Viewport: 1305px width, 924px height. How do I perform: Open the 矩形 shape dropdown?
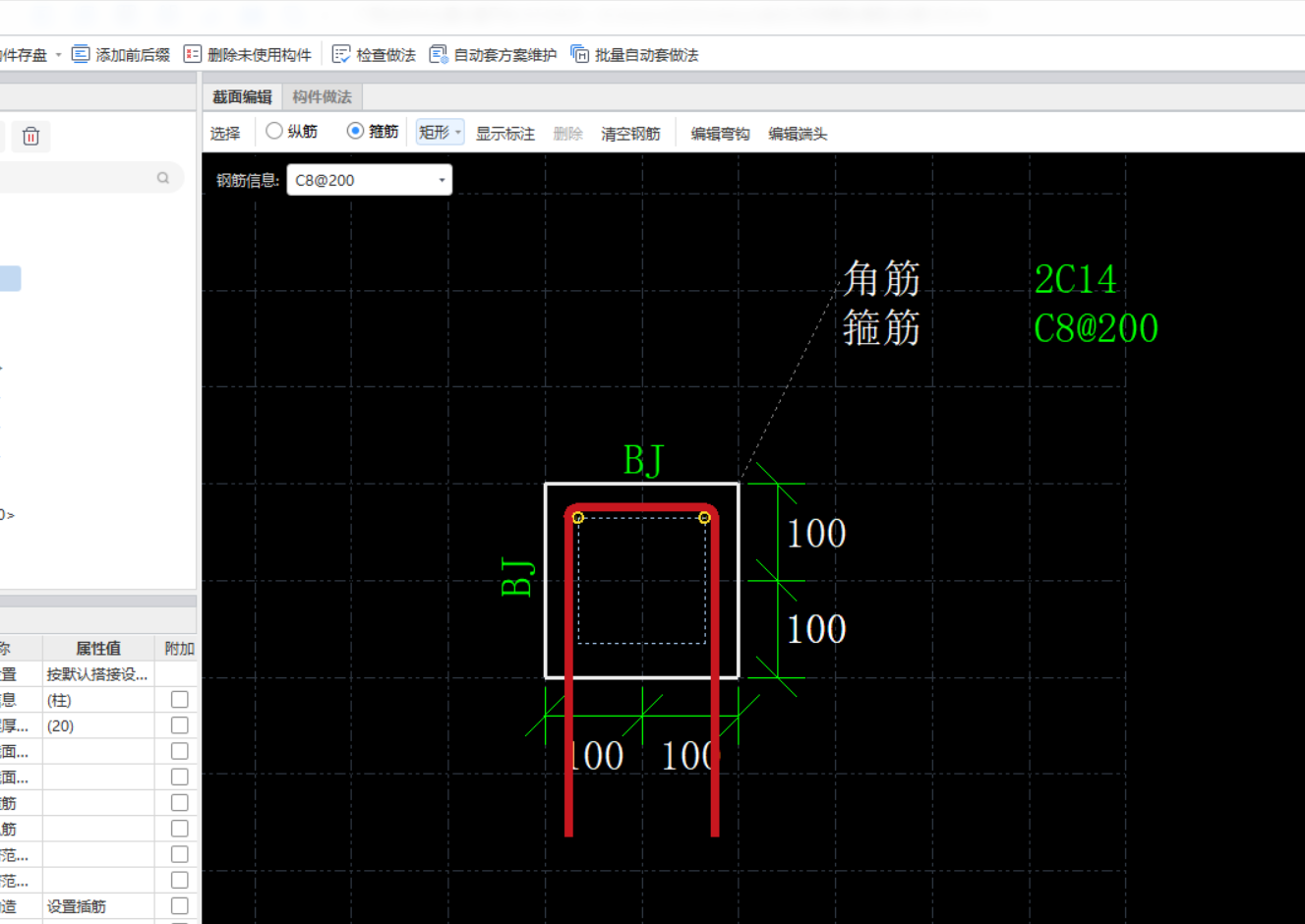(440, 133)
